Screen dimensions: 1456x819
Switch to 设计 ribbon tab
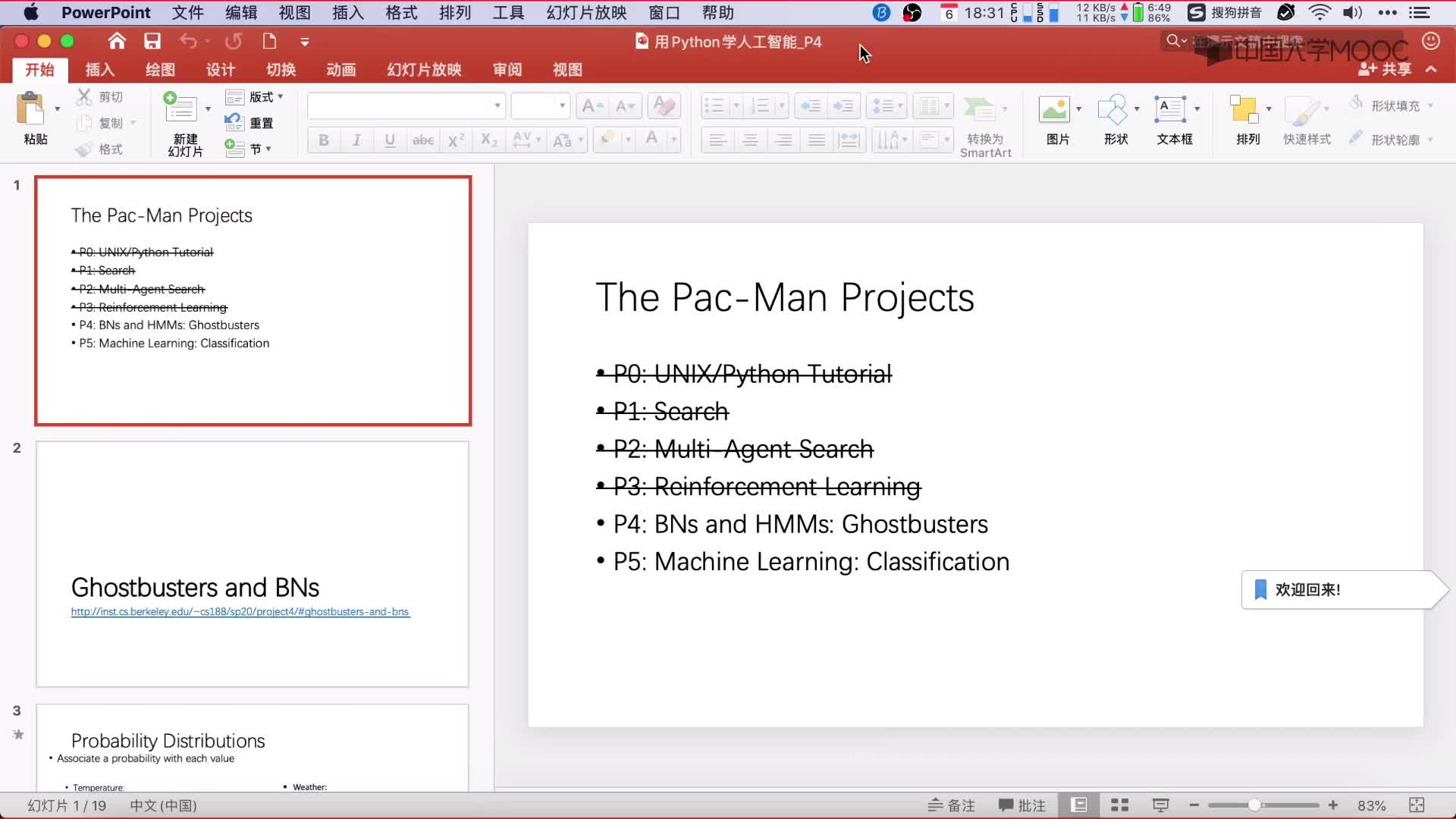pyautogui.click(x=221, y=70)
